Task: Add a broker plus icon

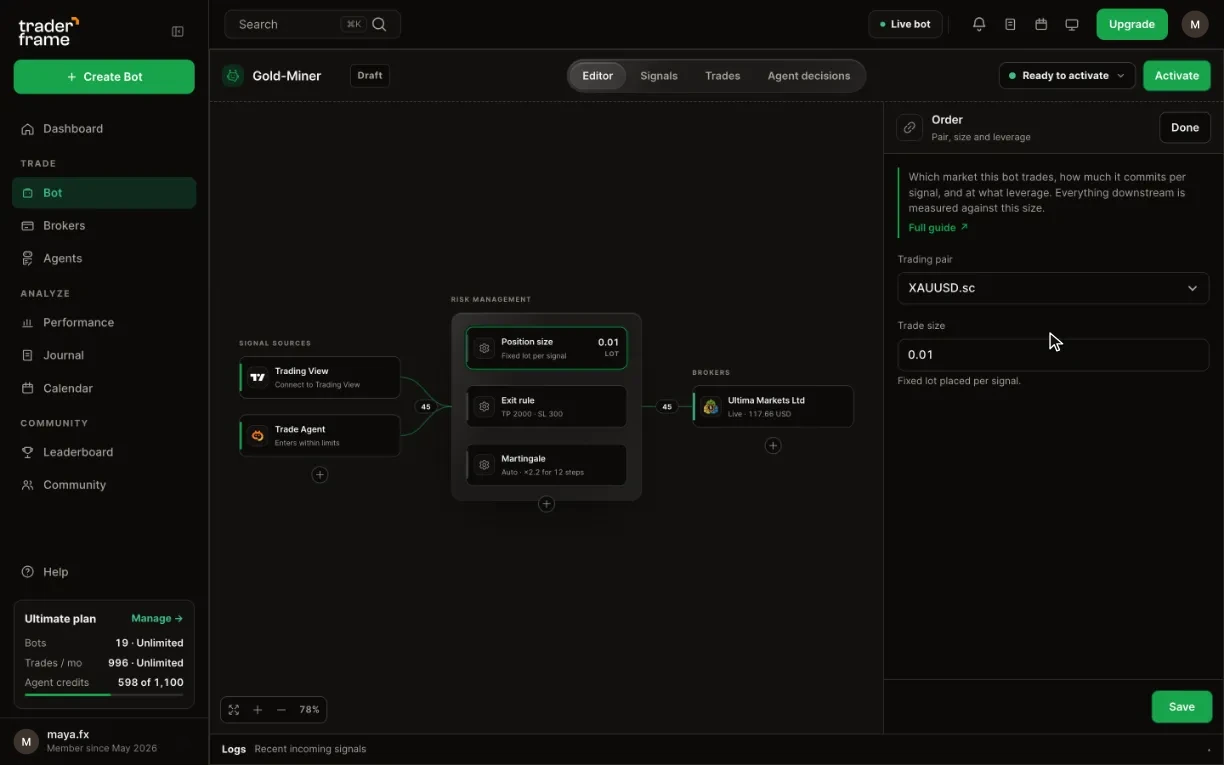Action: click(773, 446)
